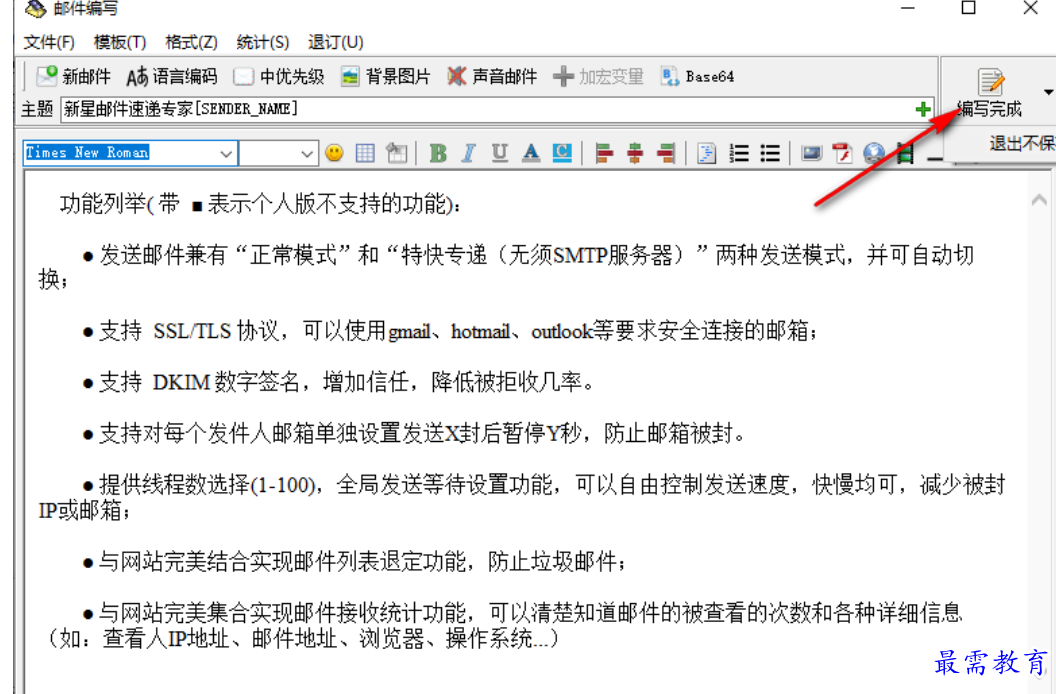Open 模板(T) menu
The width and height of the screenshot is (1056, 694).
[119, 42]
